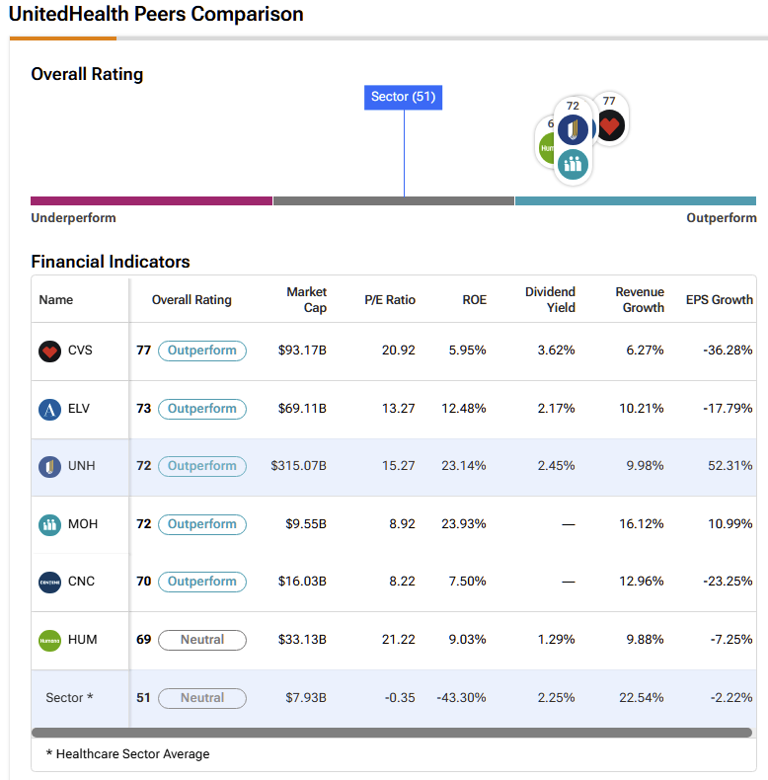Click the ROE column header
768x780 pixels.
[474, 300]
